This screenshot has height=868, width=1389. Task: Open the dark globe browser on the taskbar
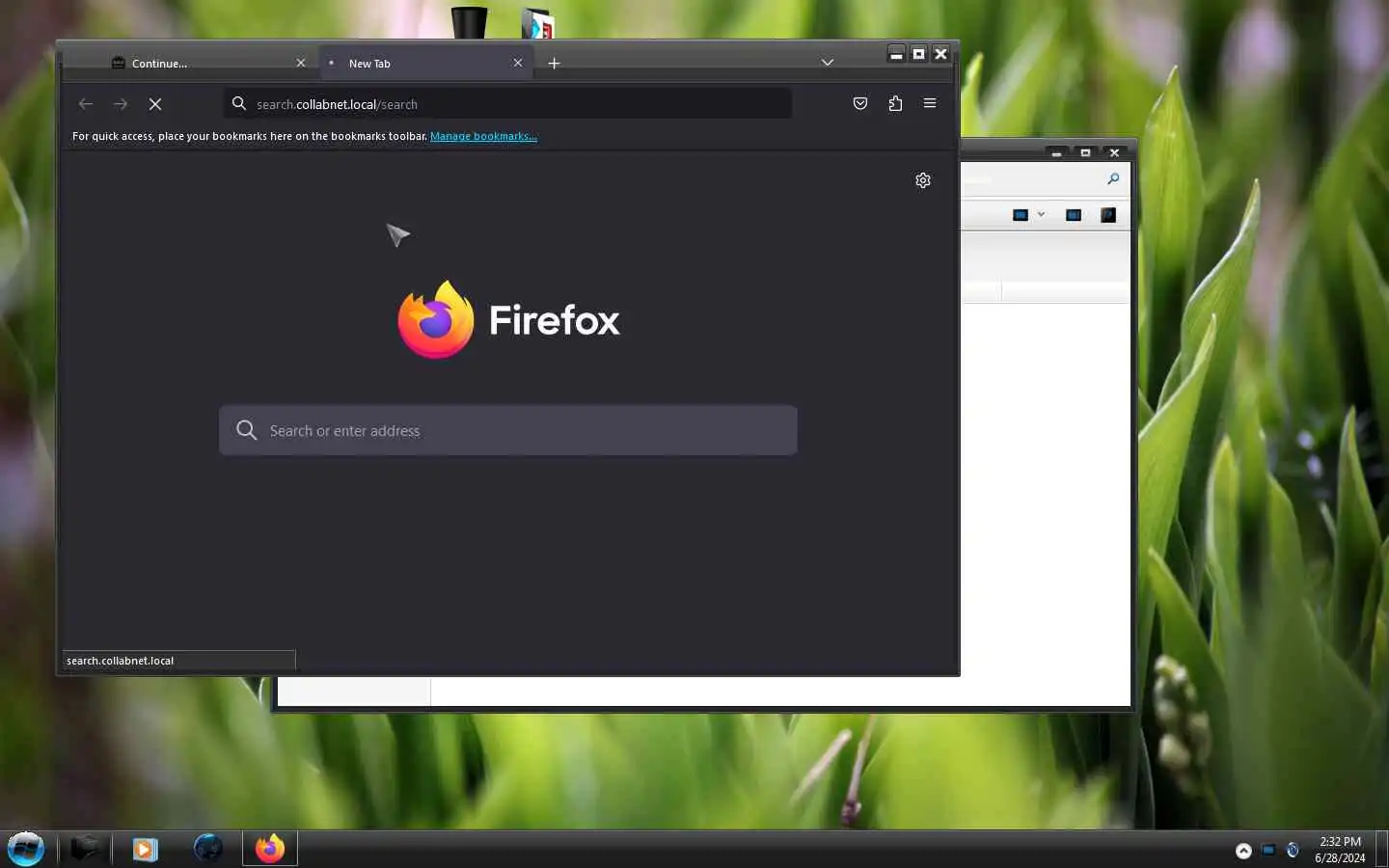(208, 848)
